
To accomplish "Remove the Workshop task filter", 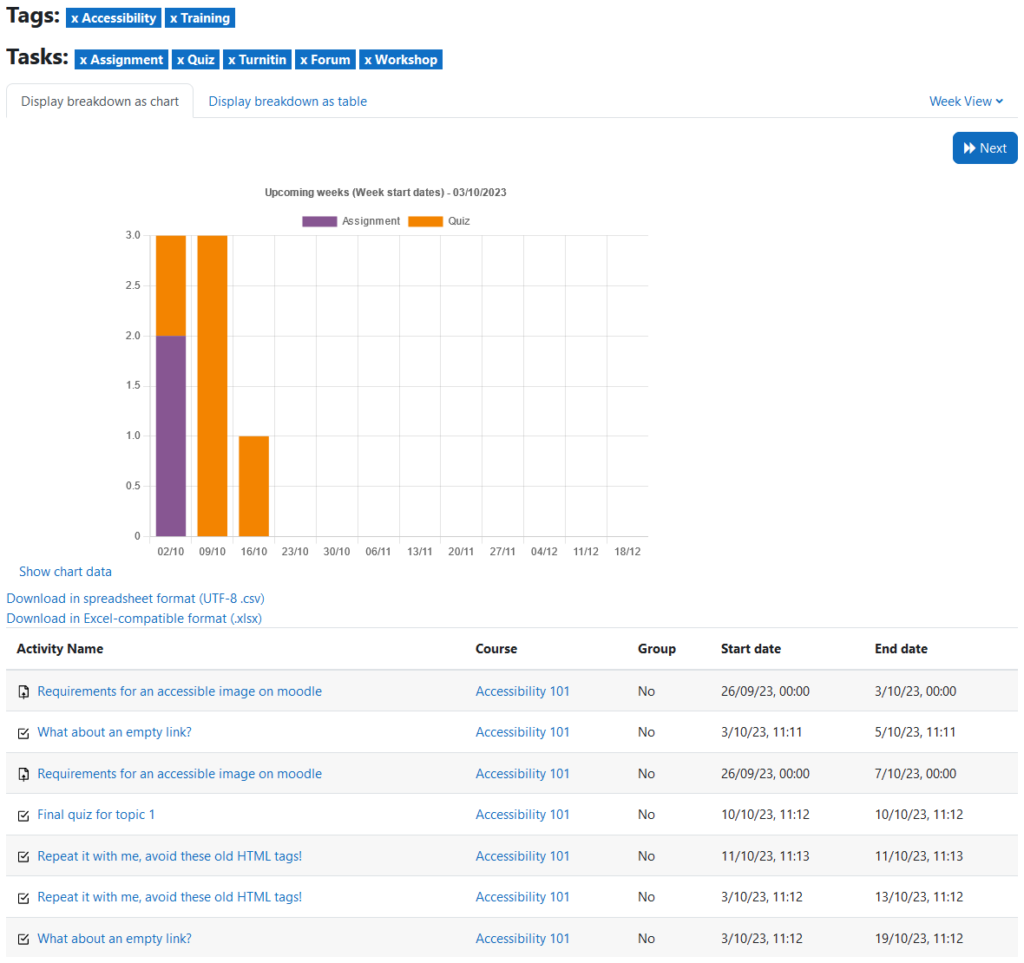I will 401,59.
